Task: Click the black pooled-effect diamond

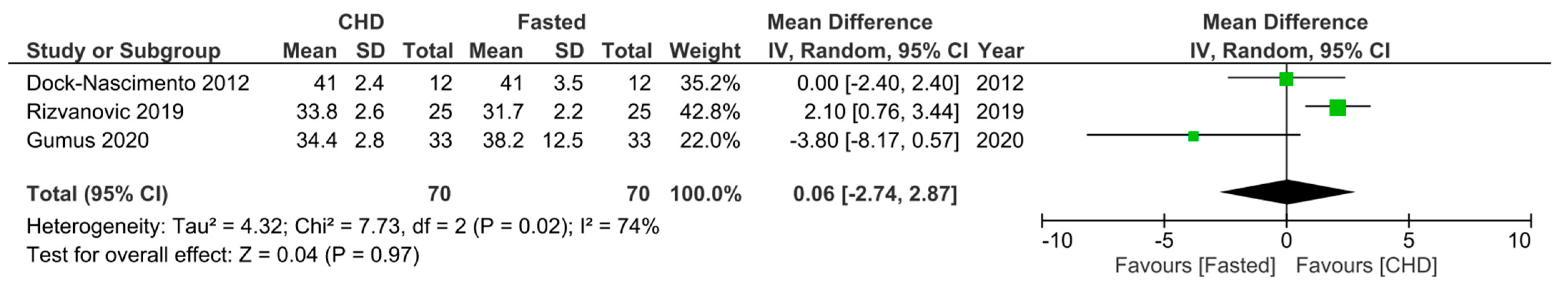Action: coord(1287,192)
